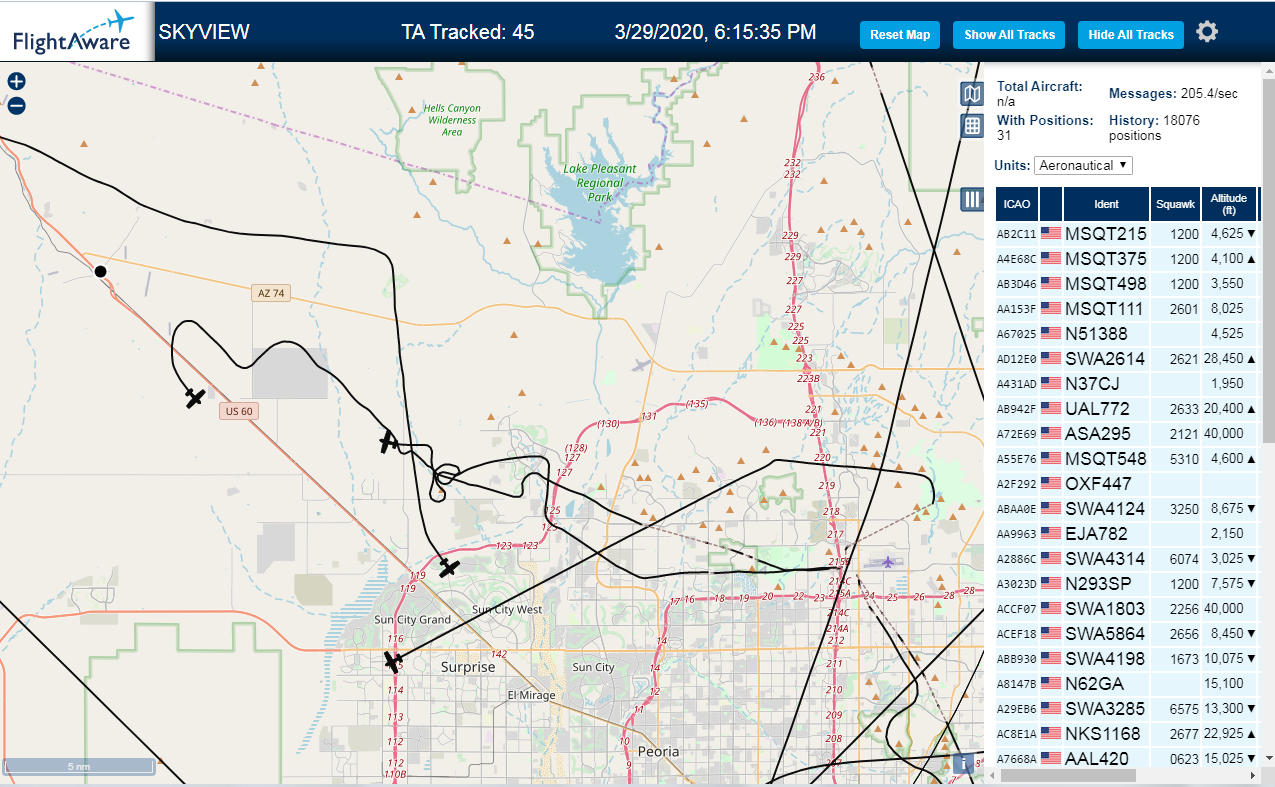1275x787 pixels.
Task: Click squawk value 6074
Action: (1184, 558)
